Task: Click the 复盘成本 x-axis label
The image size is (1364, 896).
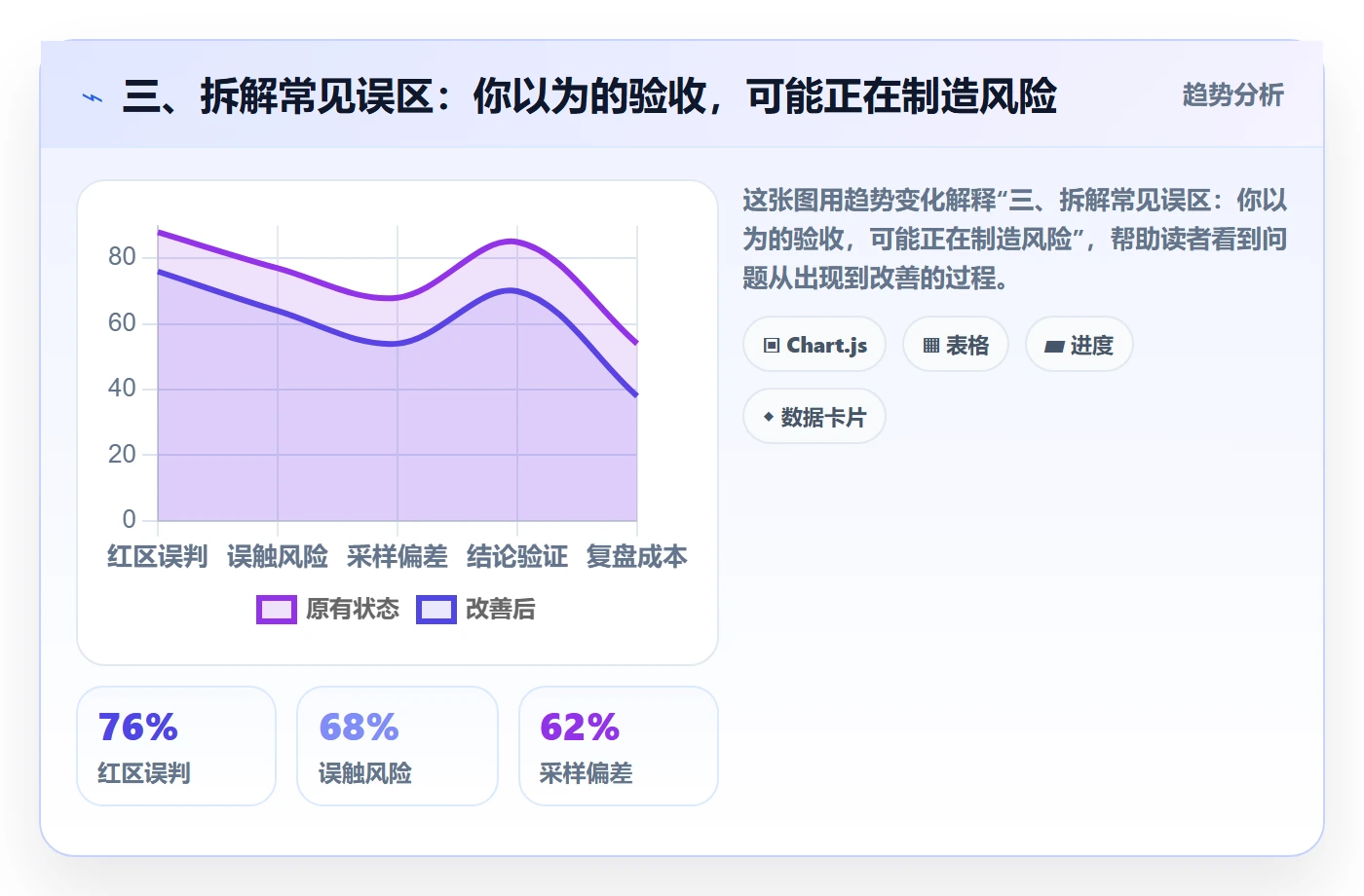Action: [x=637, y=557]
